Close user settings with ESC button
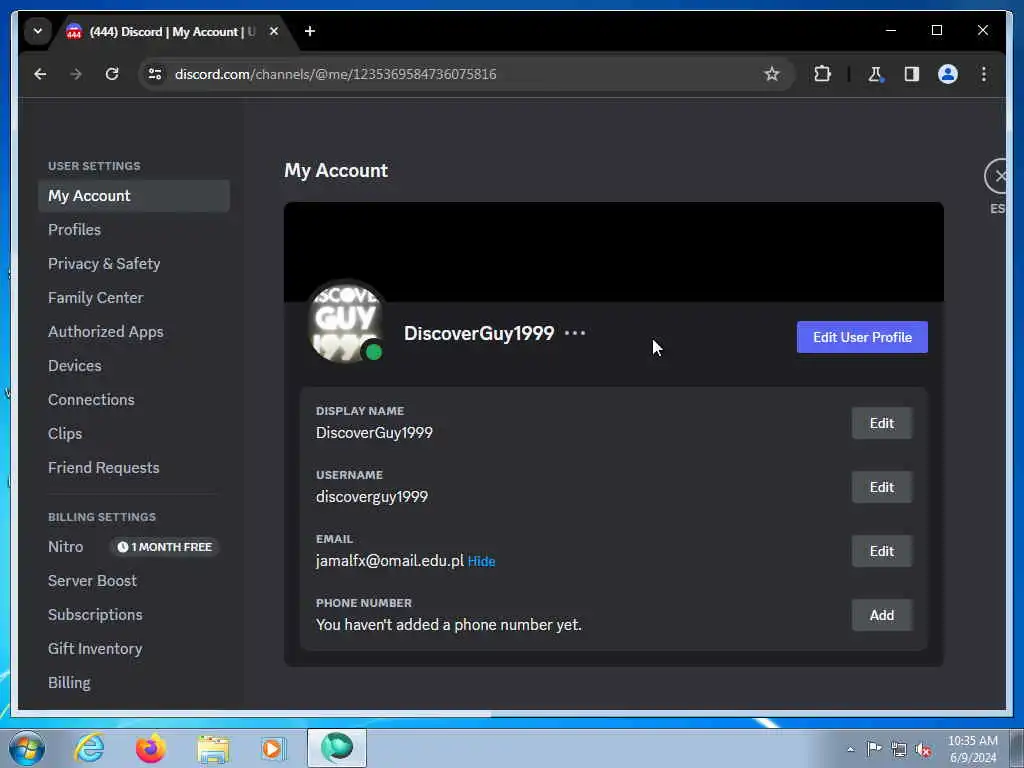The image size is (1024, 768). 998,176
